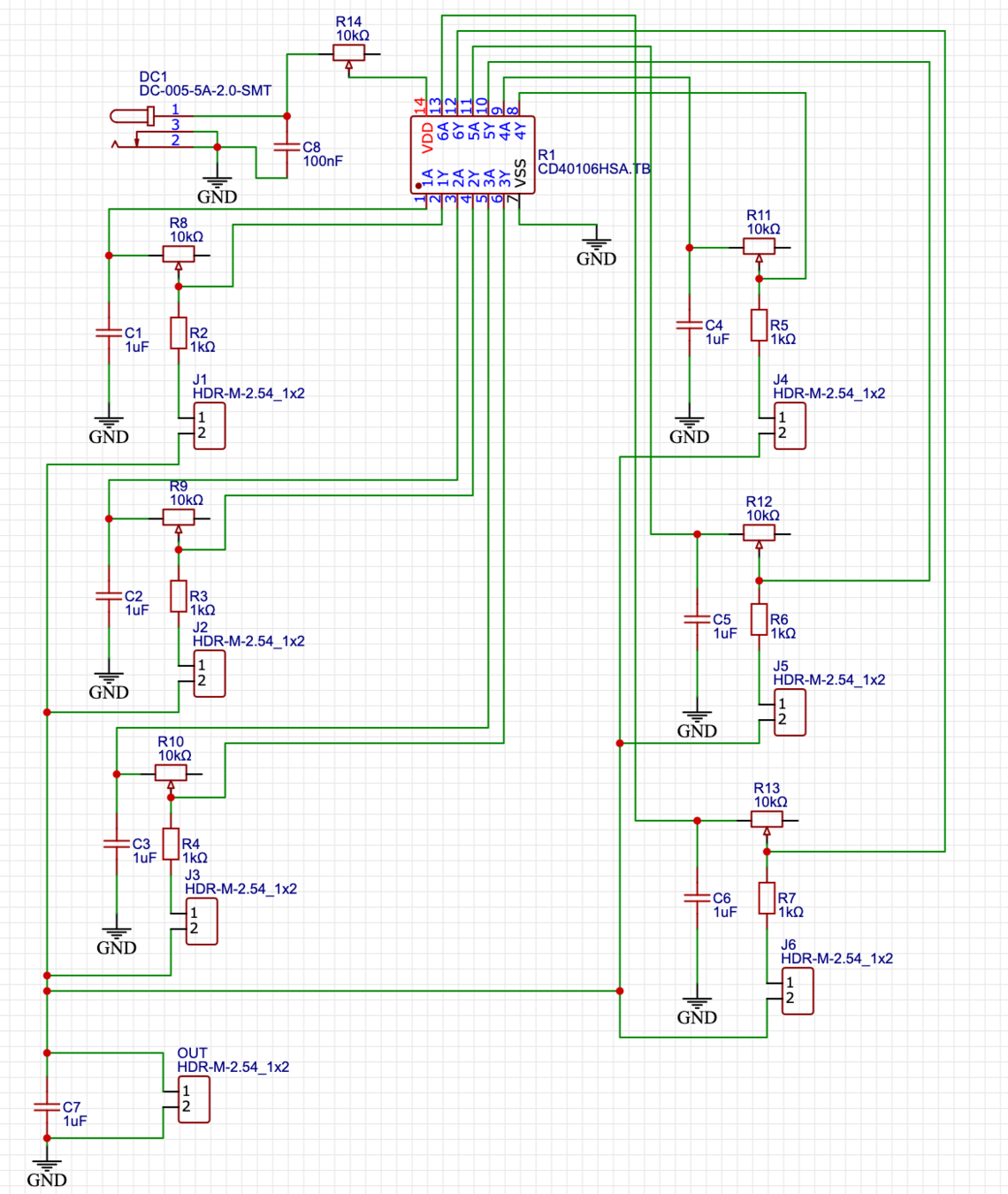Select the R6 resistor symbol

point(759,619)
